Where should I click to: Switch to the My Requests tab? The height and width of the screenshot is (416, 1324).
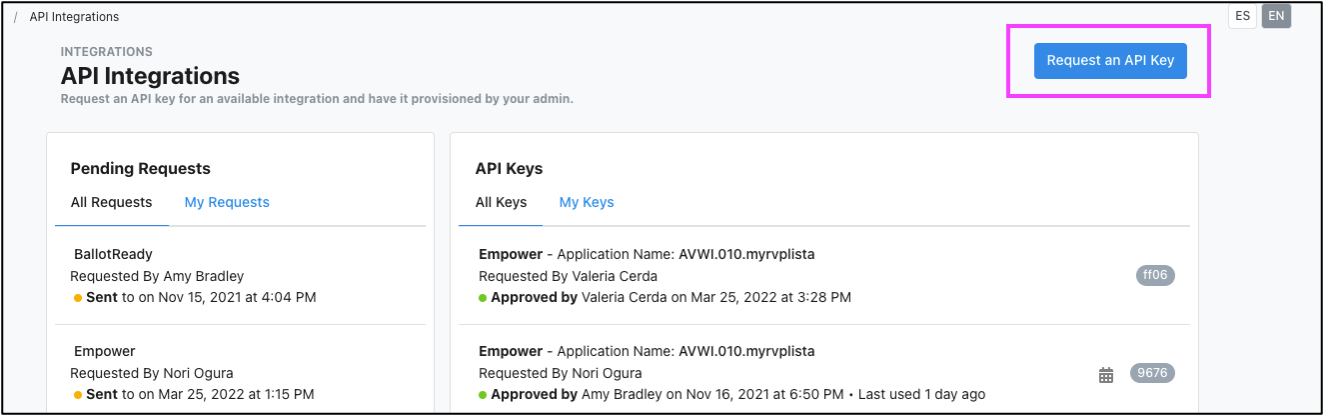tap(227, 202)
